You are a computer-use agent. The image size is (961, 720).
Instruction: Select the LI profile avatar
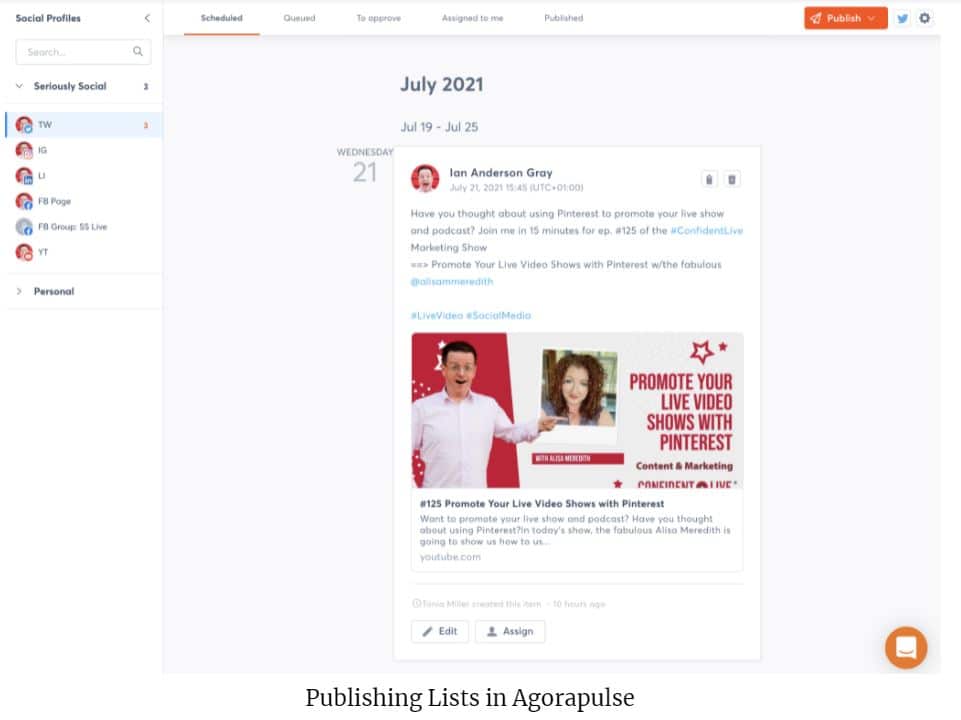[24, 176]
